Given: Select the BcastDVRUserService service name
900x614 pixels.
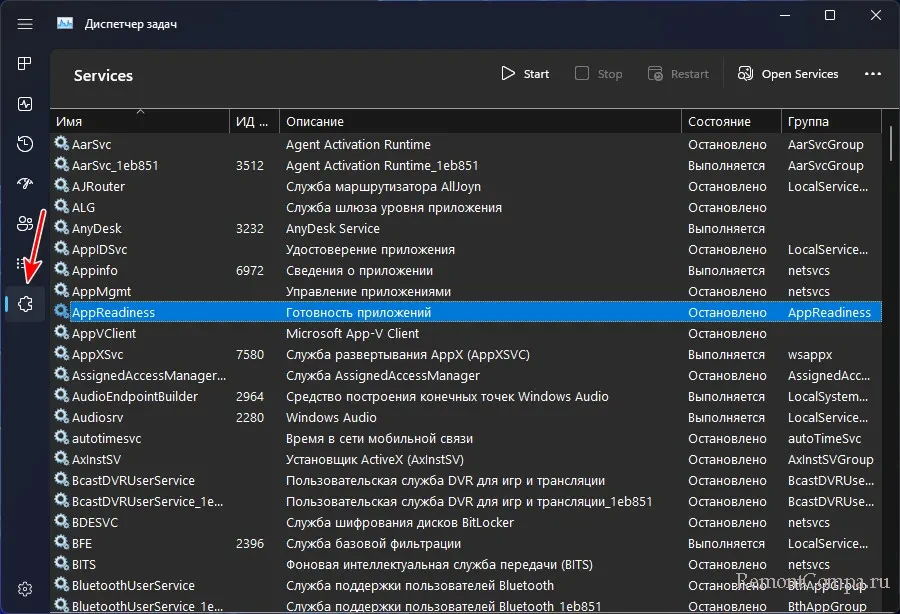Looking at the screenshot, I should (x=133, y=480).
